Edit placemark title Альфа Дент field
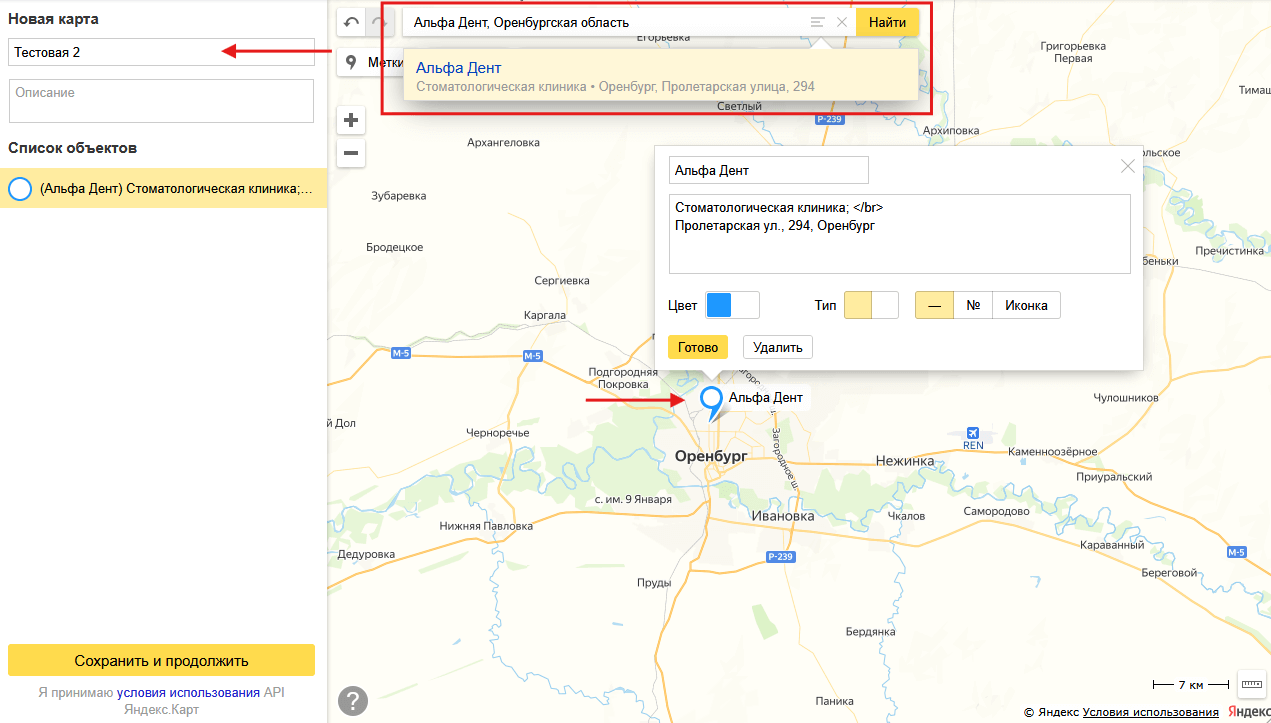Image resolution: width=1271 pixels, height=723 pixels. [x=769, y=170]
